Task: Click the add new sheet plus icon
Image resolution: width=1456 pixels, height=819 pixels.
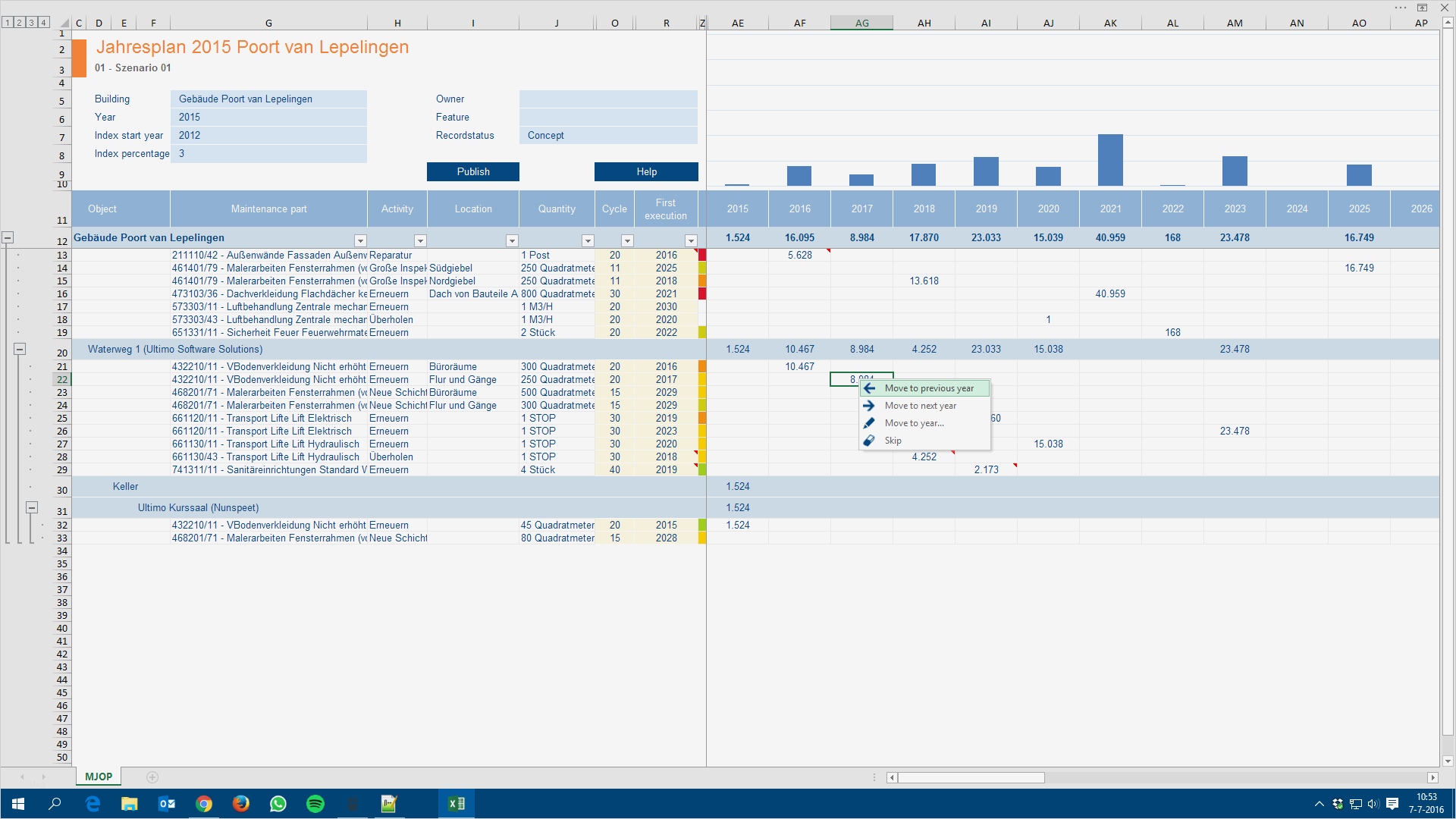Action: pos(152,777)
